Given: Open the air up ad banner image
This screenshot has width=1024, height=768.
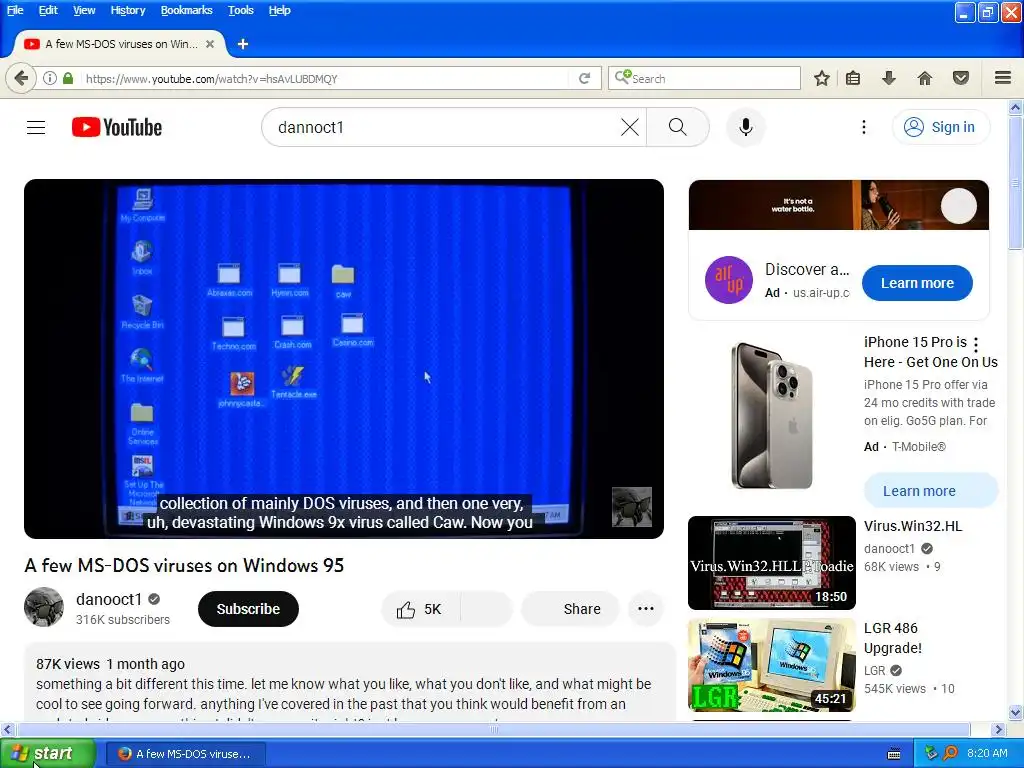Looking at the screenshot, I should [x=839, y=205].
